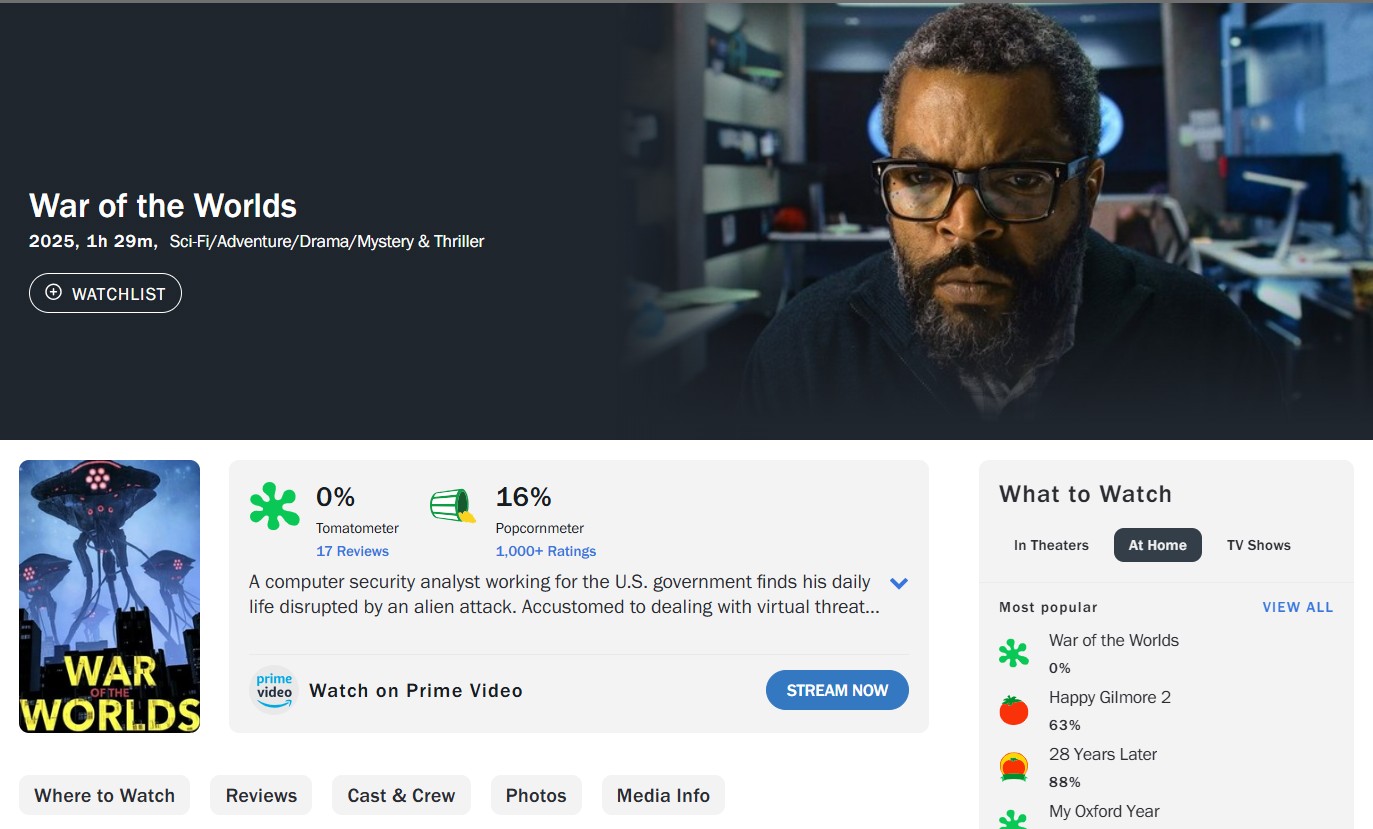The height and width of the screenshot is (829, 1373).
Task: Expand the movie synopsis with the chevron
Action: pyautogui.click(x=898, y=583)
